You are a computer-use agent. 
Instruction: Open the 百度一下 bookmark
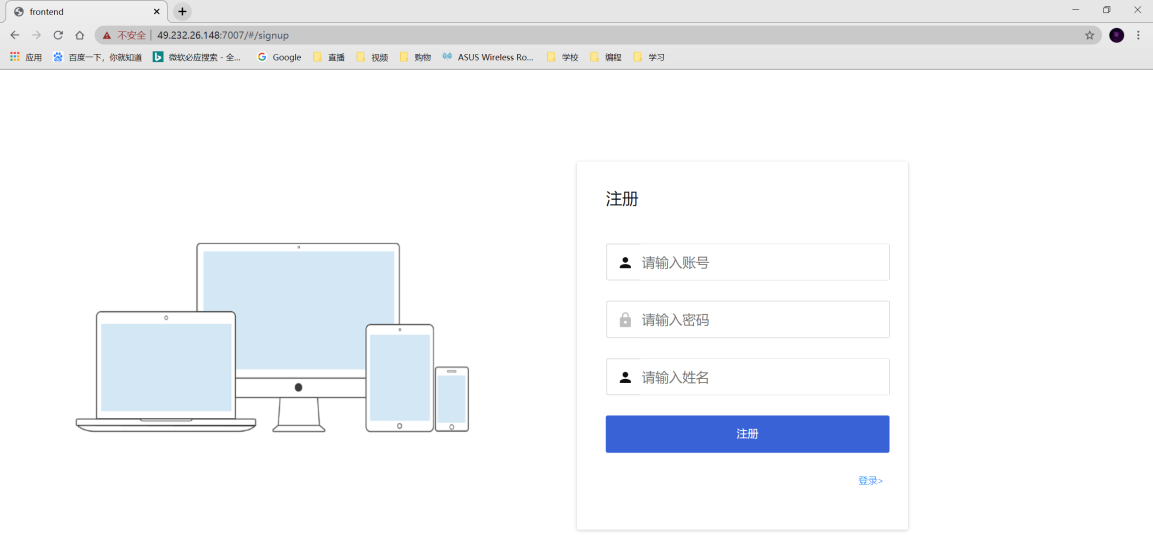pyautogui.click(x=97, y=57)
